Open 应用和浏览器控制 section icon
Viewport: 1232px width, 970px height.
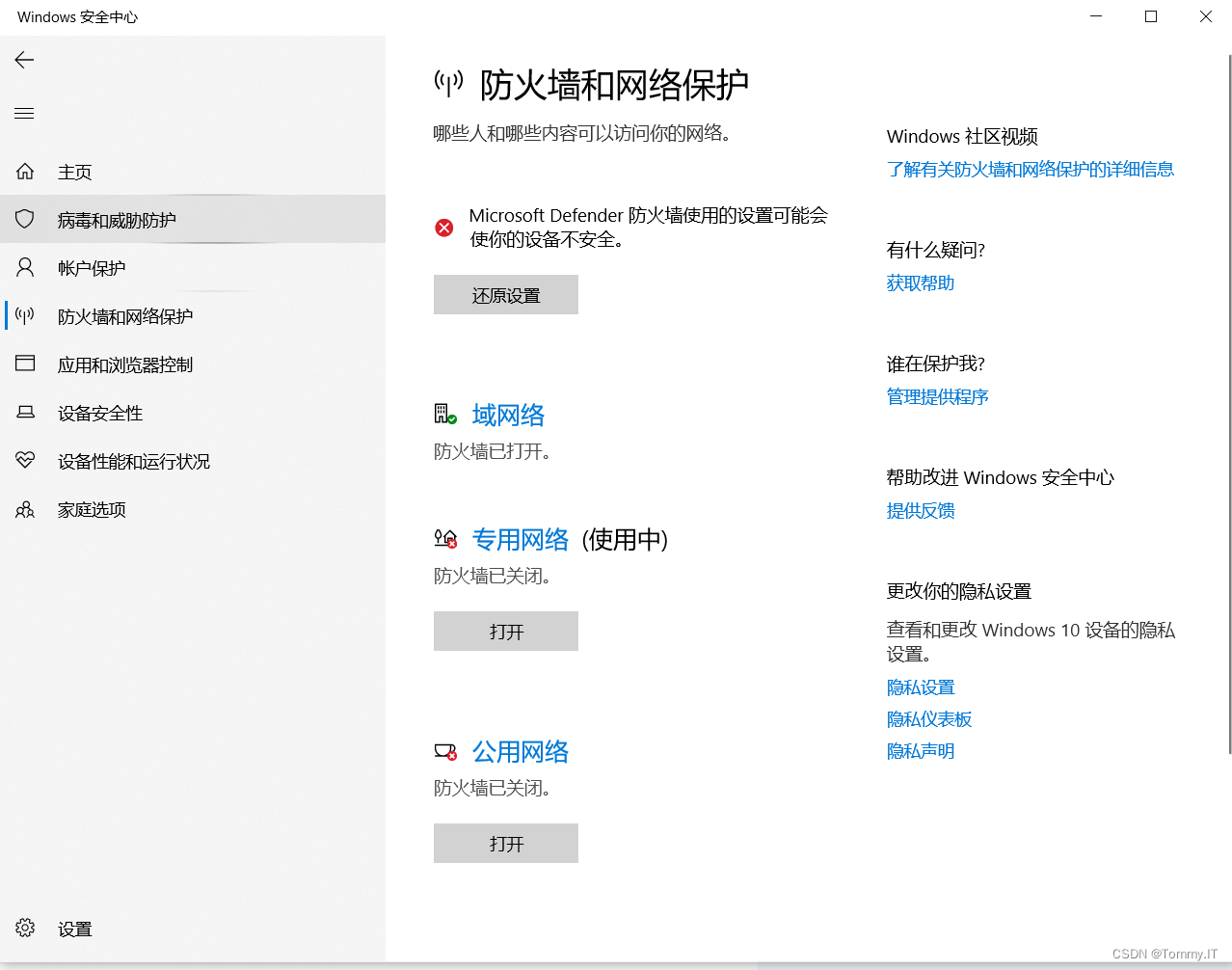pyautogui.click(x=24, y=364)
